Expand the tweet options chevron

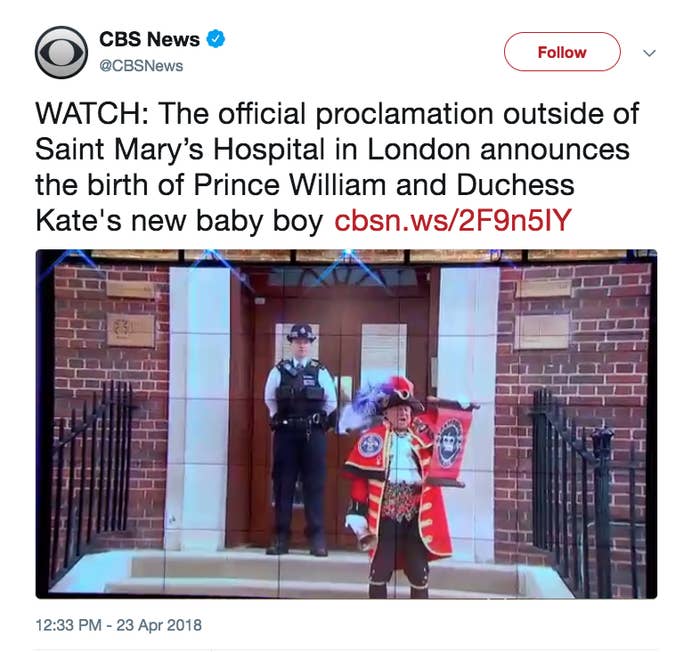click(x=649, y=53)
